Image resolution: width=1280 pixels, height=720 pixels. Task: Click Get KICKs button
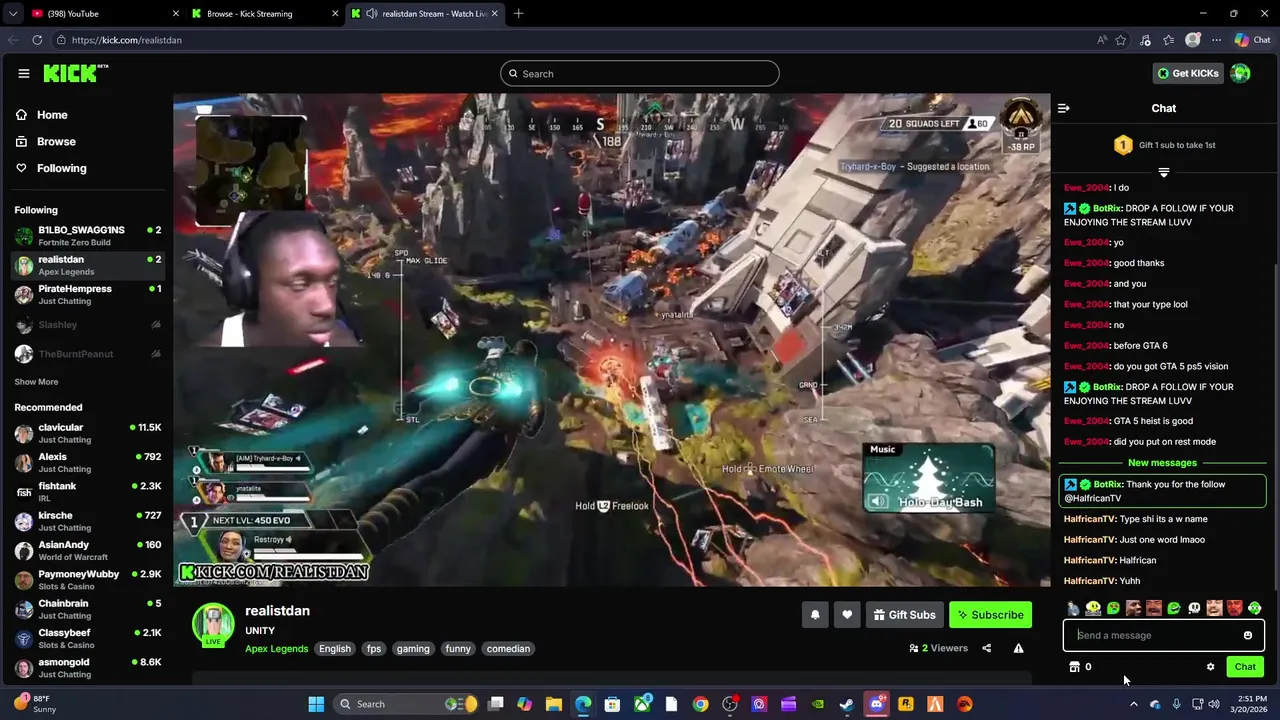click(1188, 73)
